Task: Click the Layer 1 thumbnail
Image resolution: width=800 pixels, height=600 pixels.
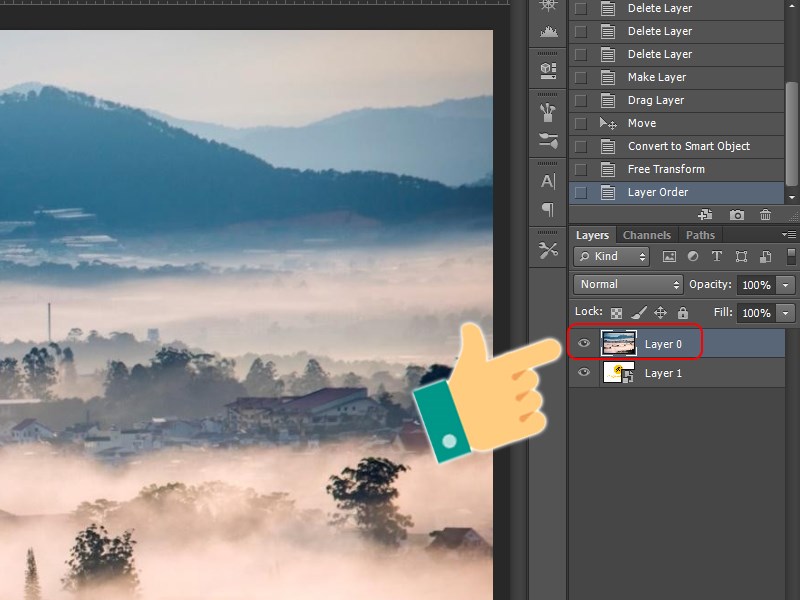Action: point(618,373)
